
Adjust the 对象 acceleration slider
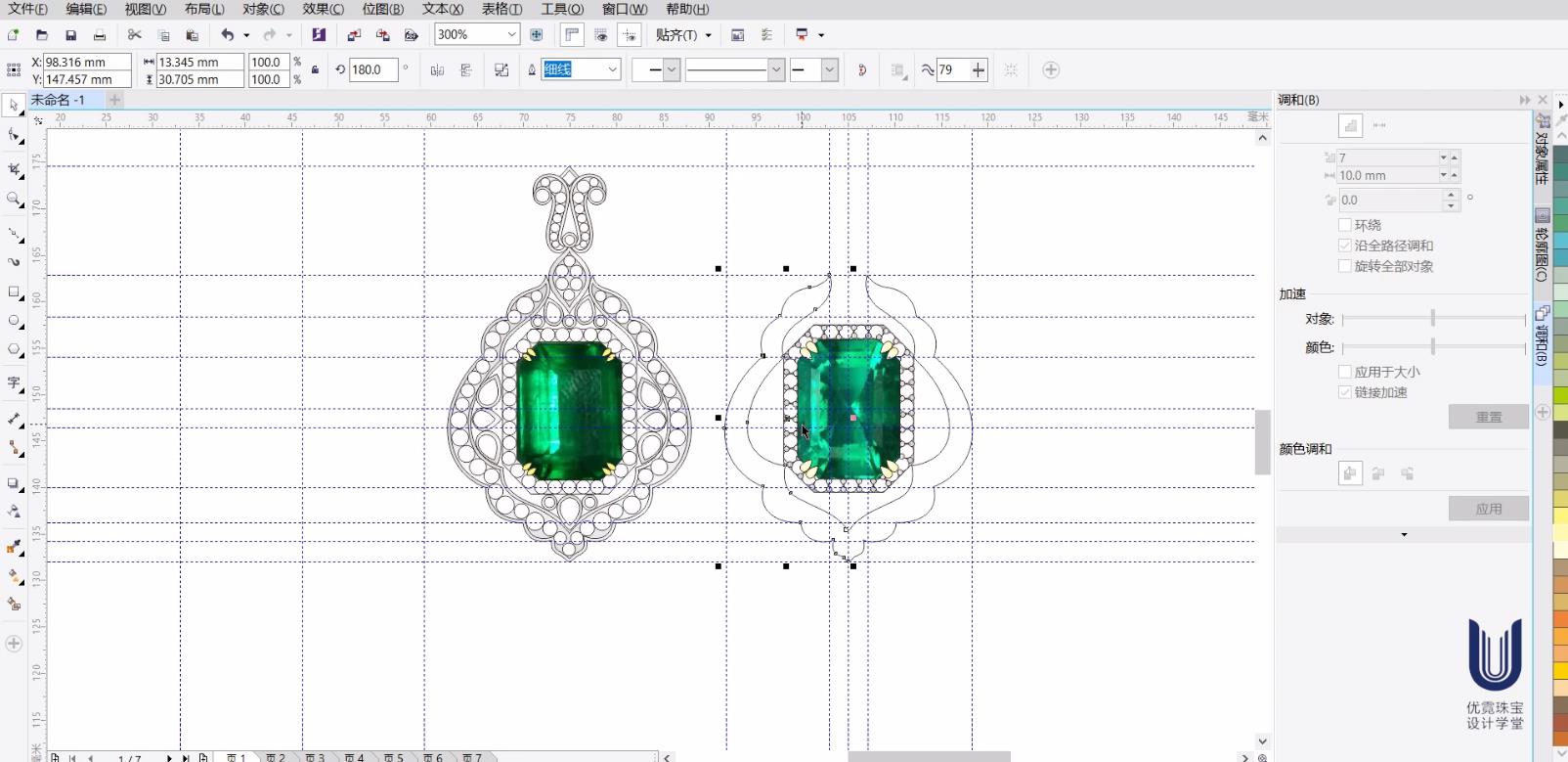[1433, 319]
